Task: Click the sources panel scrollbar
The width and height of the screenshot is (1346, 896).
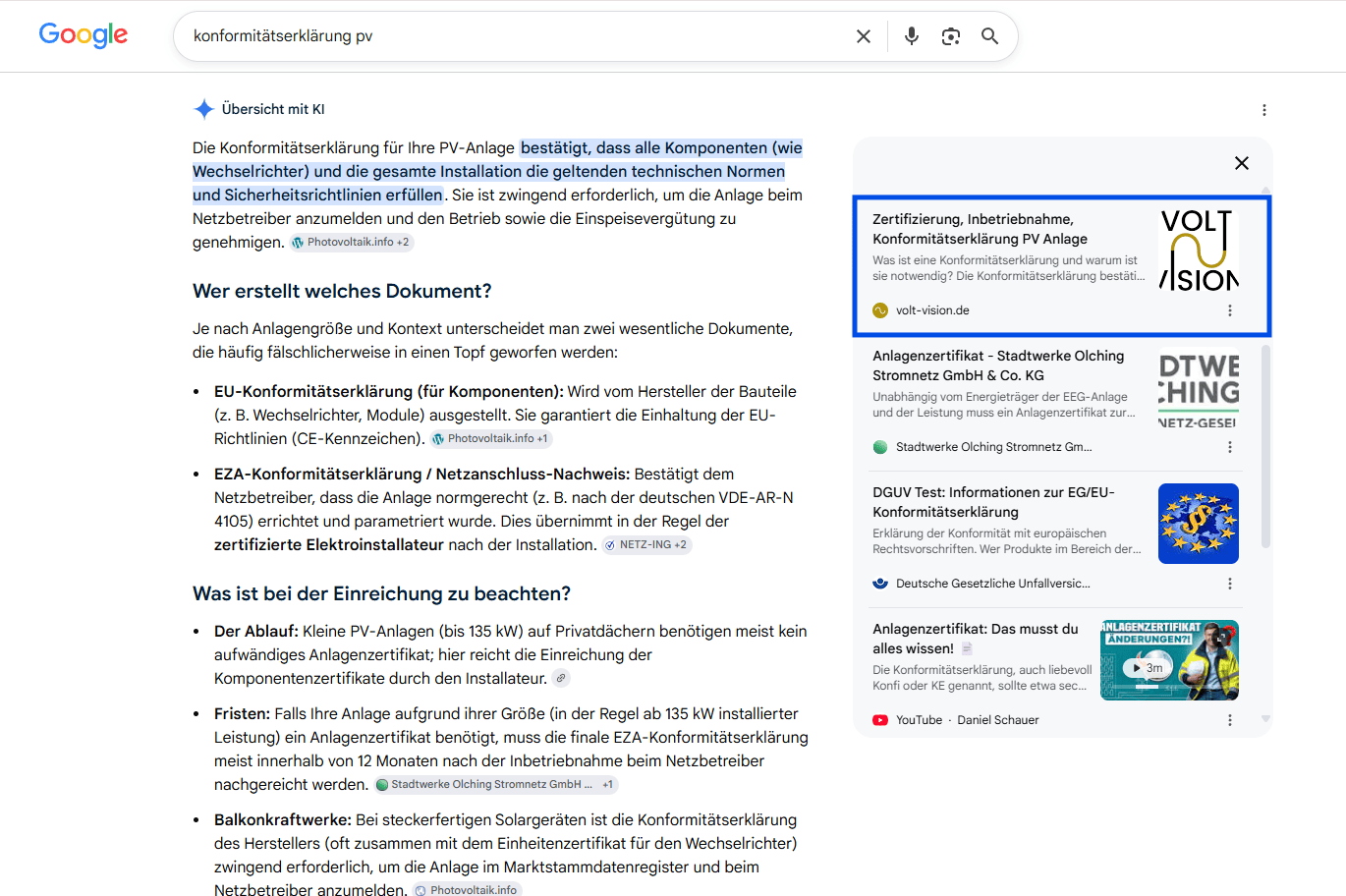Action: [1265, 445]
